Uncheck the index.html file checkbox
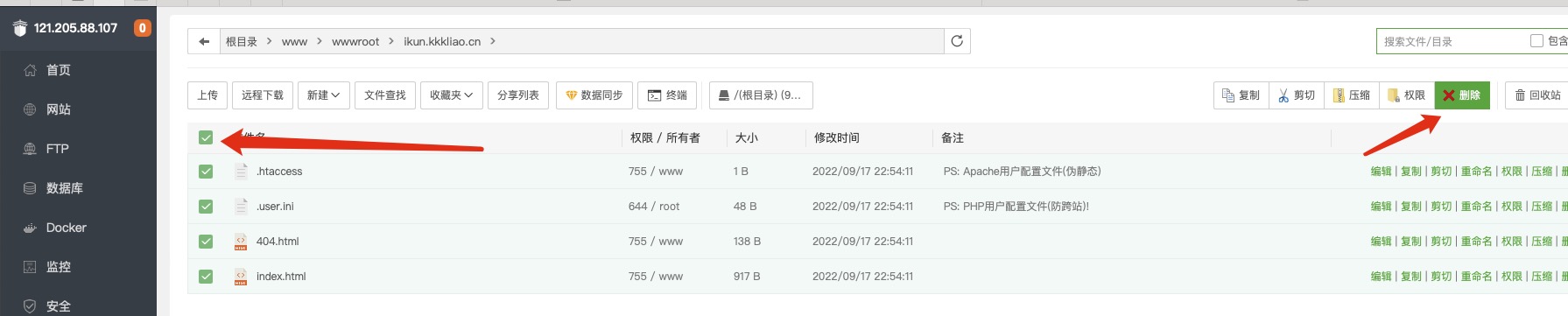 [x=206, y=277]
